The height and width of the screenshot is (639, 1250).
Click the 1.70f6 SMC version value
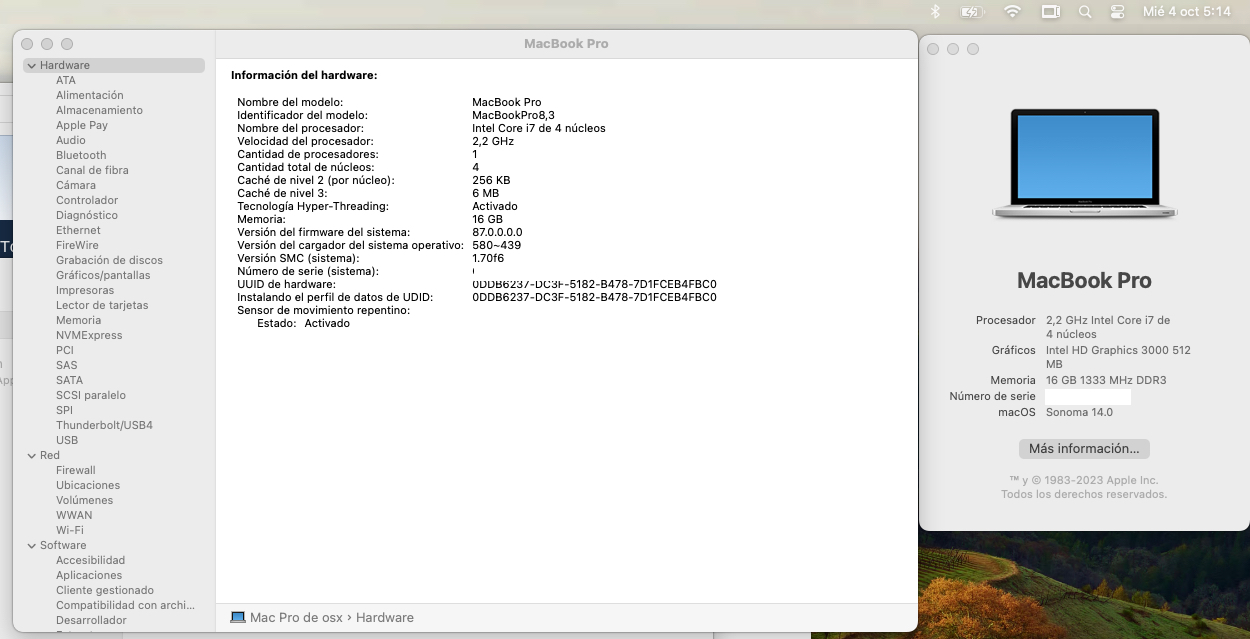pyautogui.click(x=488, y=258)
